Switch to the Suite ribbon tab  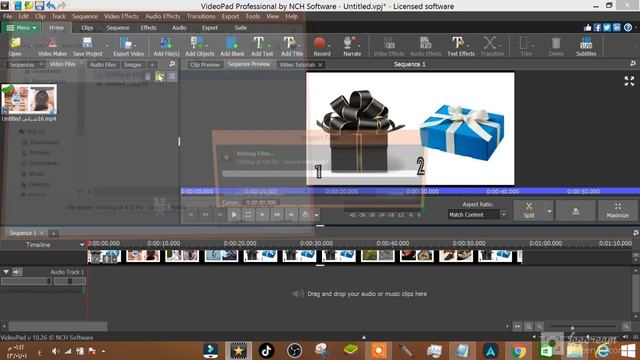coord(240,28)
